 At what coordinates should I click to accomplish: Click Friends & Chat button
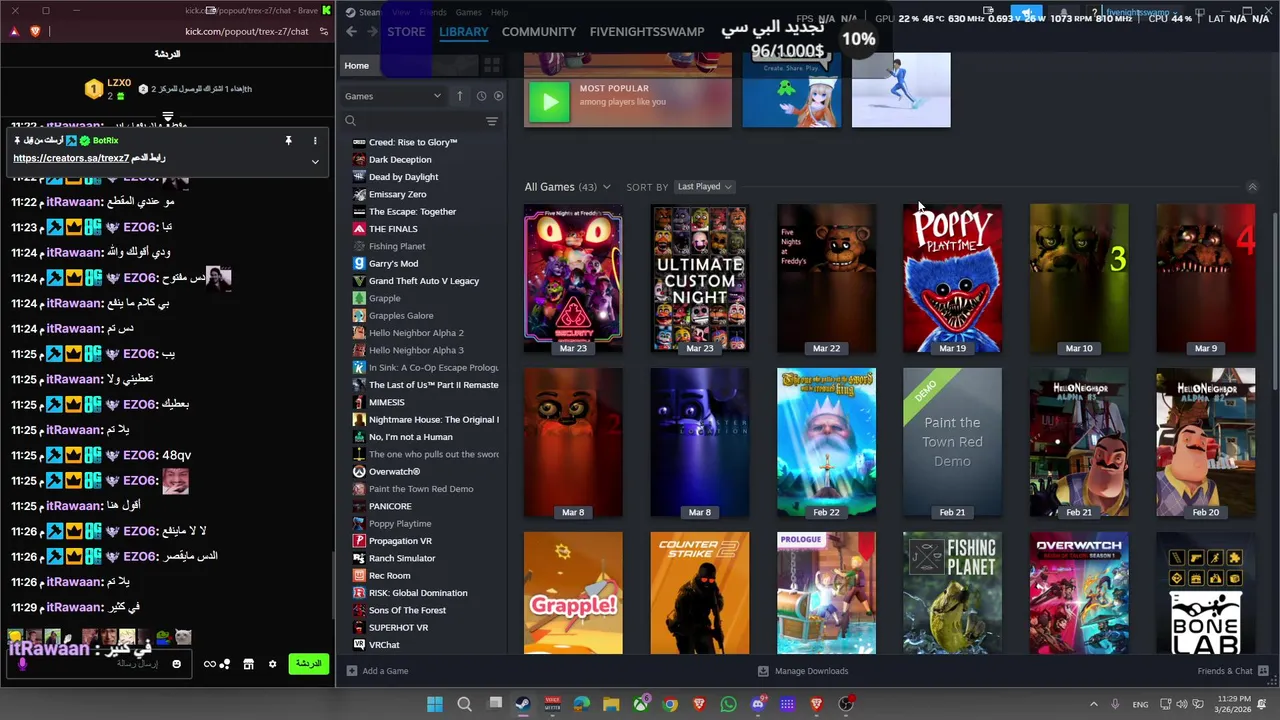click(x=1234, y=671)
